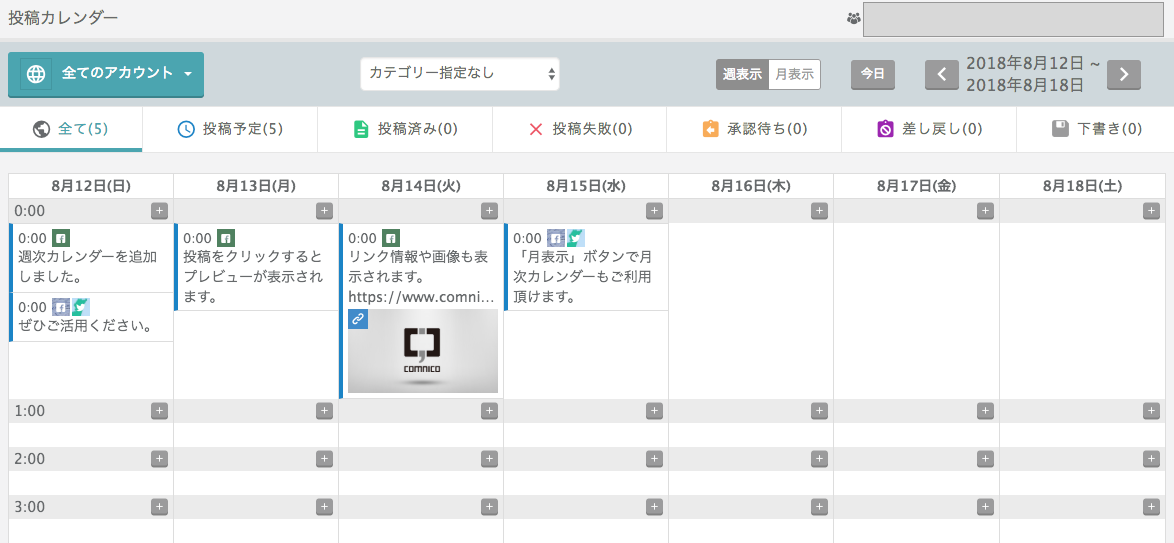Add a post at 0:00 on 8月18日(土)
This screenshot has height=543, width=1174.
1152,210
